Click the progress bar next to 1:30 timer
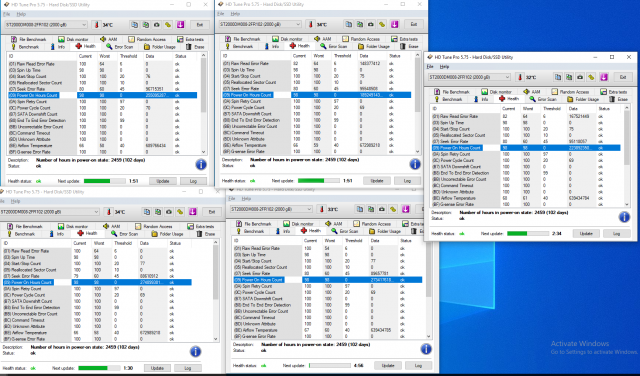 99,368
